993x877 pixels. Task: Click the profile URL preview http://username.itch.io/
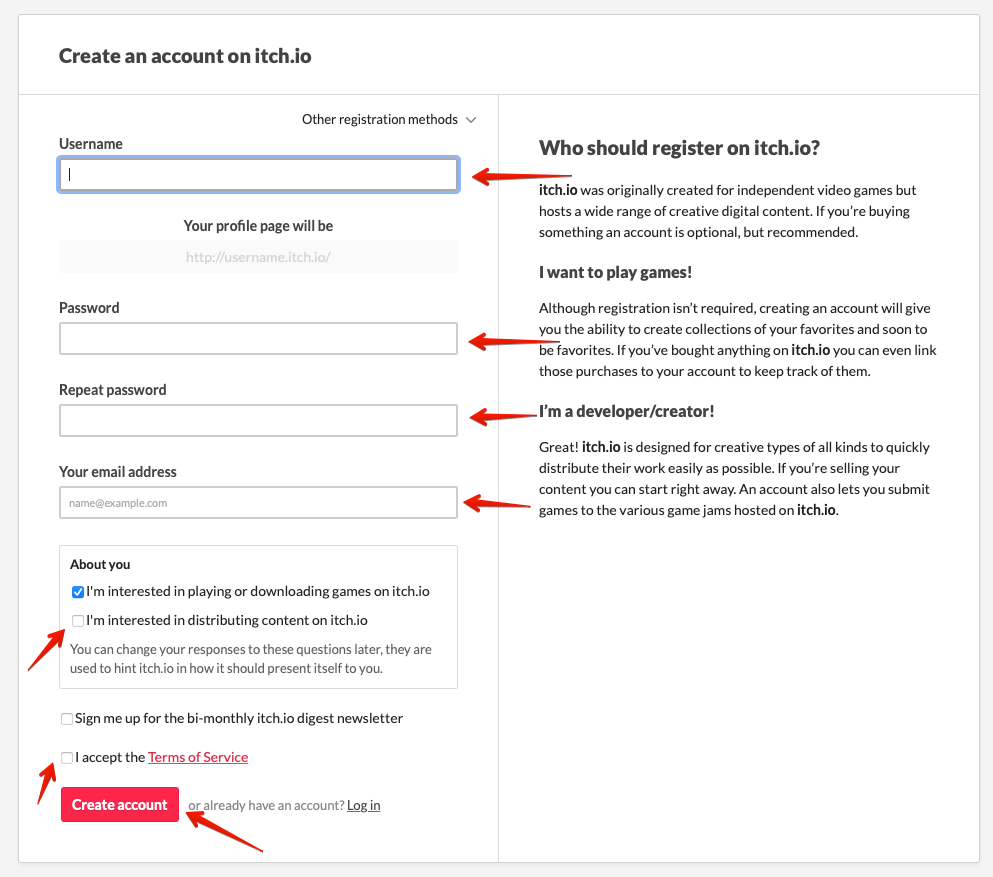258,257
